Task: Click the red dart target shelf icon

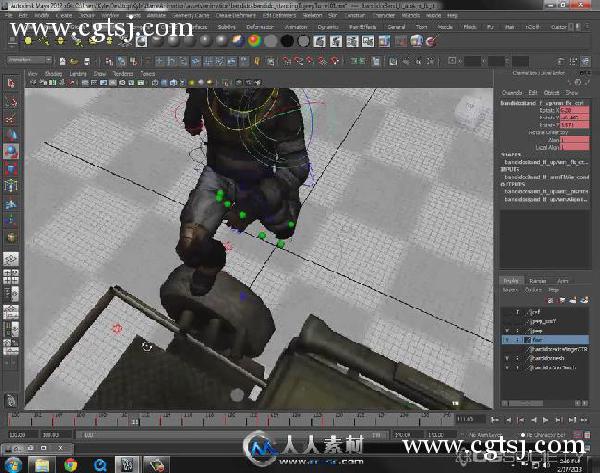Action: coord(432,41)
